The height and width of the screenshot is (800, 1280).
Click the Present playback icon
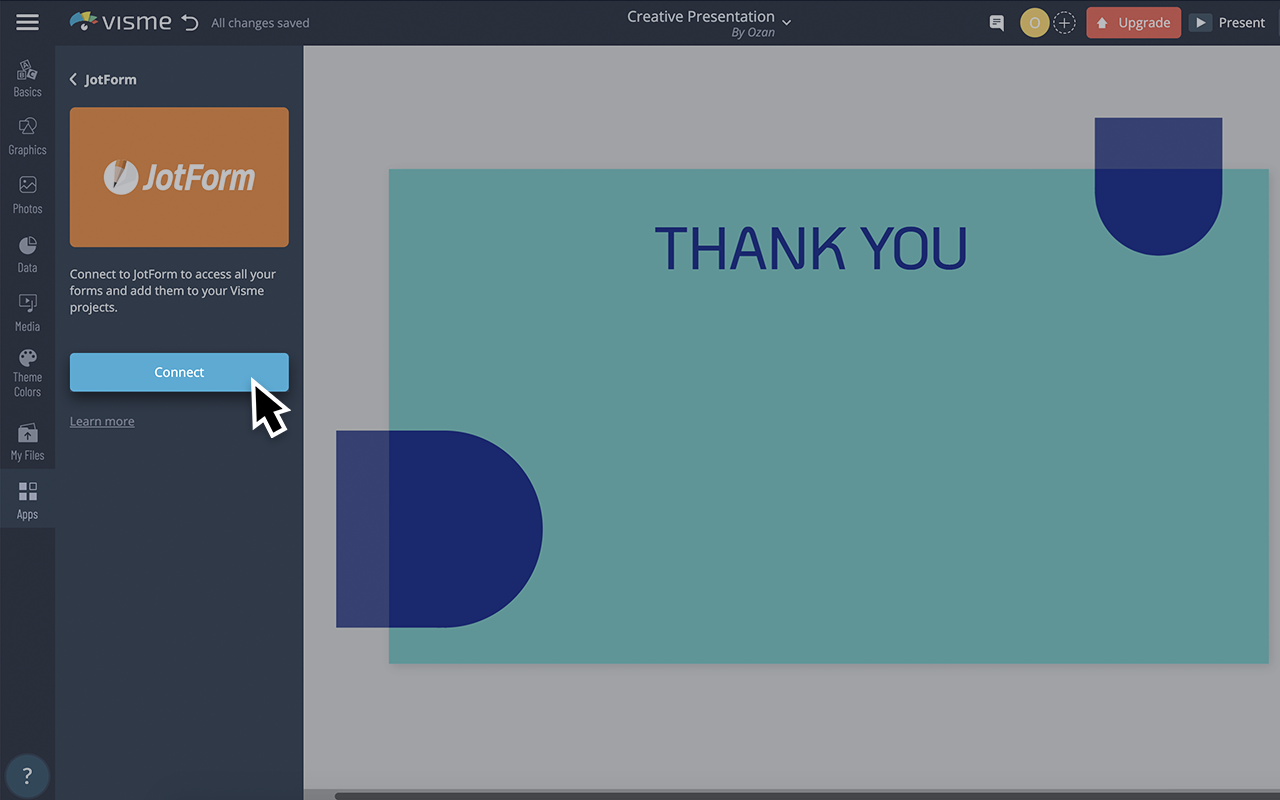[1199, 21]
